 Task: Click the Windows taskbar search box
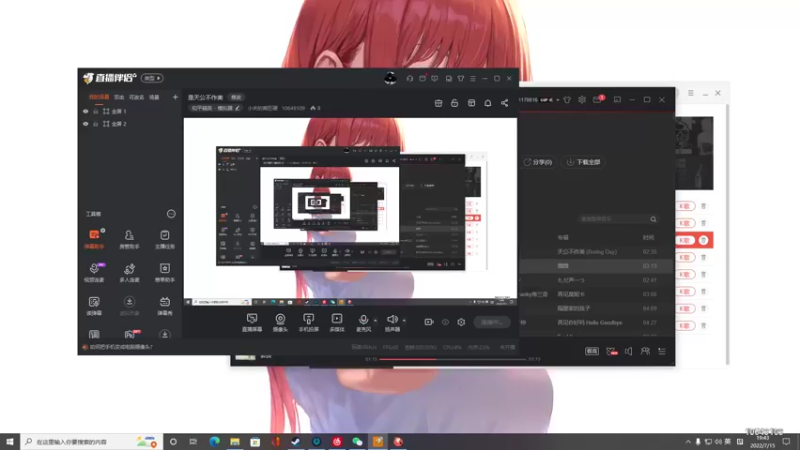[x=92, y=441]
